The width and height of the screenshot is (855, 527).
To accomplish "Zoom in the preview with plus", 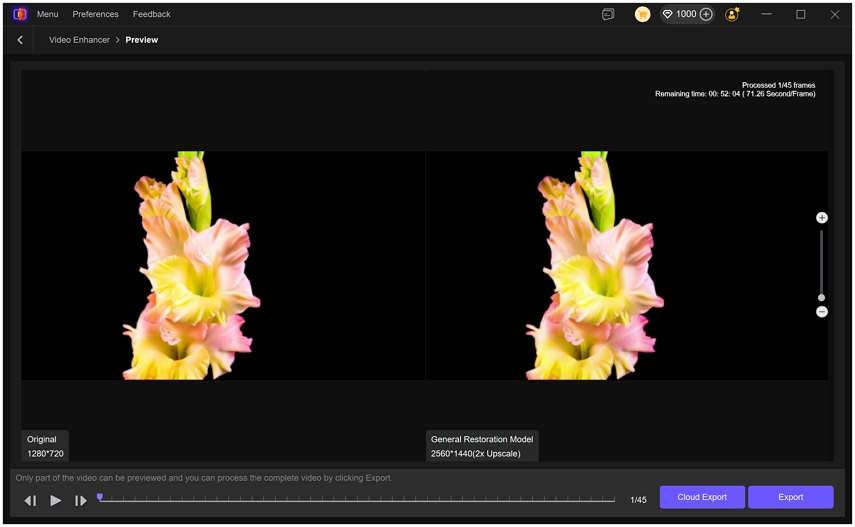I will click(x=822, y=218).
